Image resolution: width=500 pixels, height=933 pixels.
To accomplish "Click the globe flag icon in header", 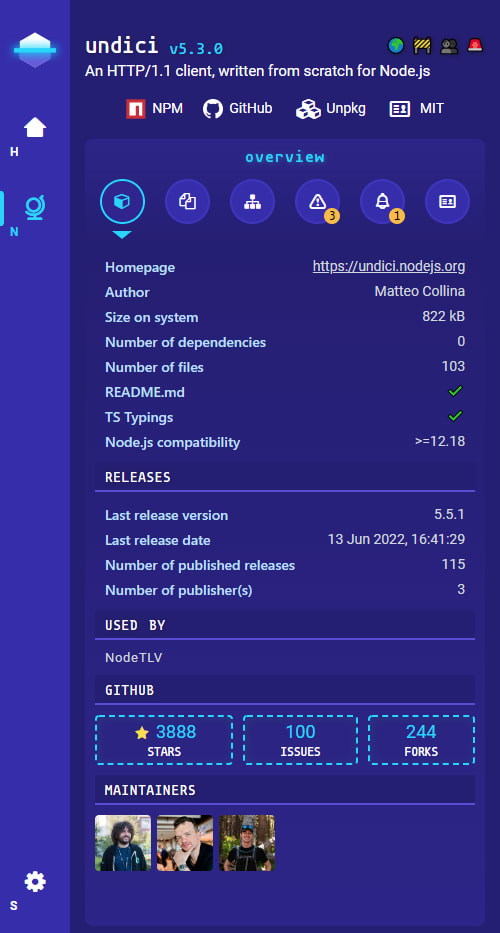I will coord(396,45).
